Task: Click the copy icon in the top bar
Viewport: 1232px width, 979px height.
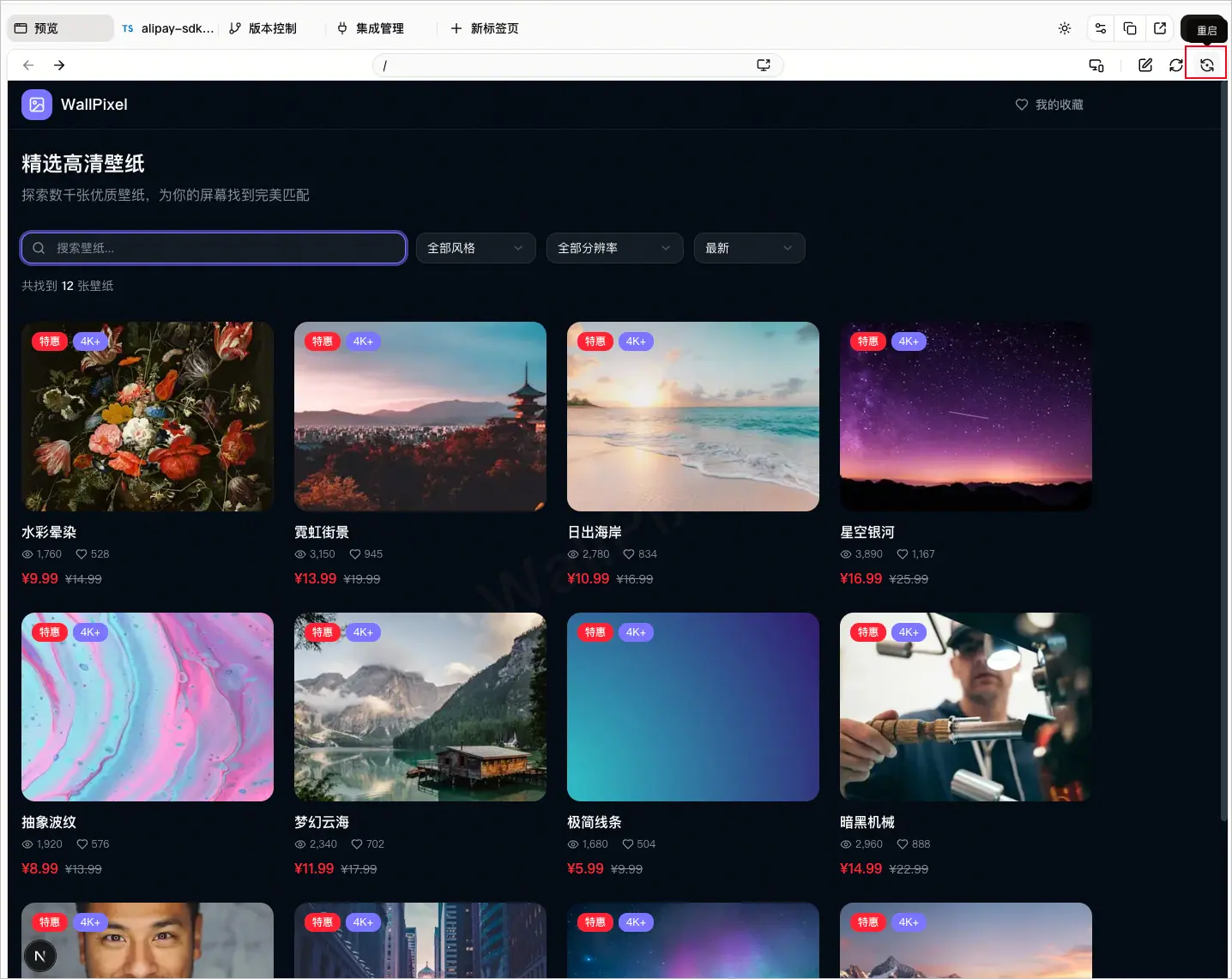Action: [1130, 28]
